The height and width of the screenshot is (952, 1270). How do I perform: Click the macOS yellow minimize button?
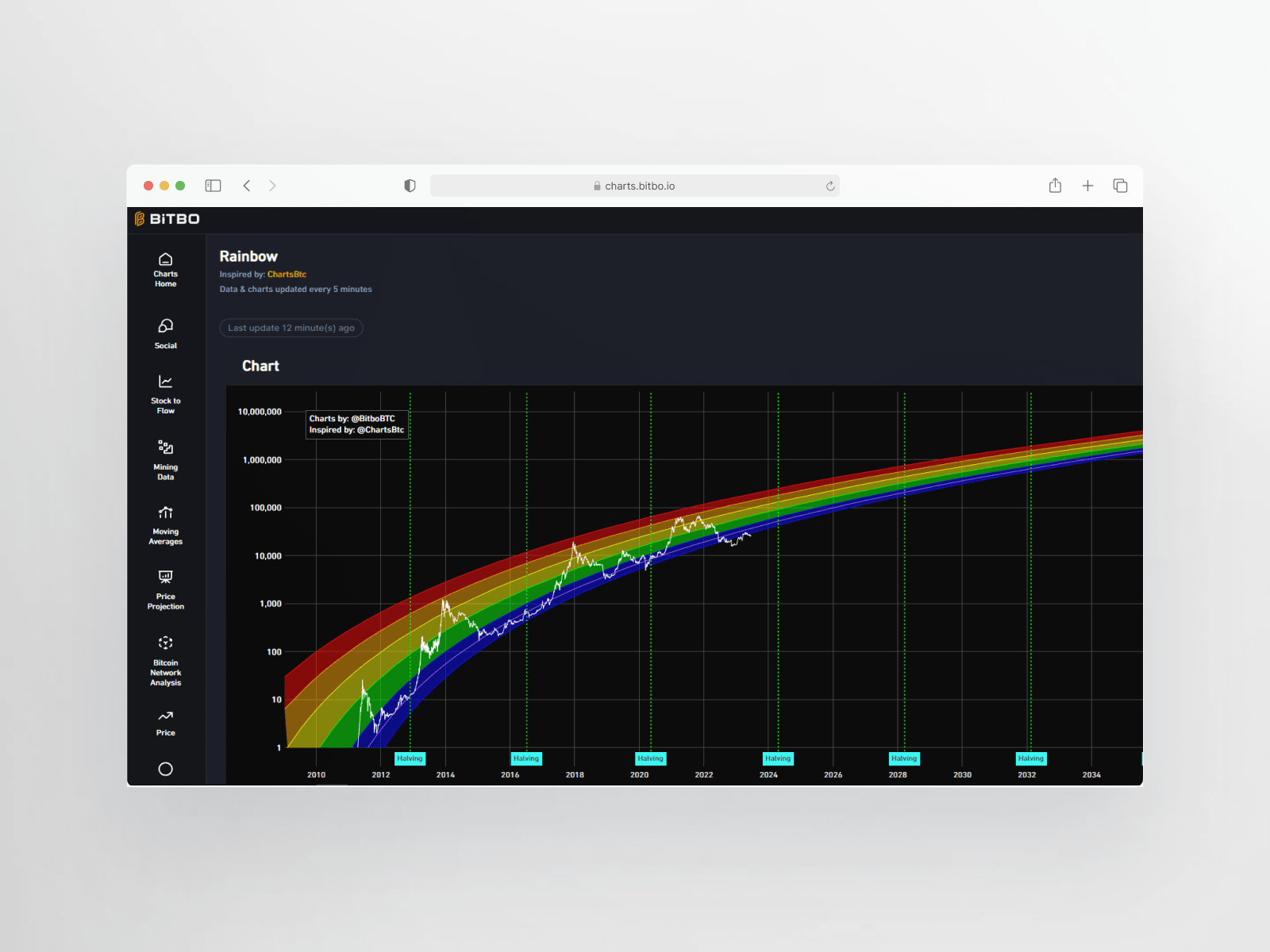pos(164,186)
